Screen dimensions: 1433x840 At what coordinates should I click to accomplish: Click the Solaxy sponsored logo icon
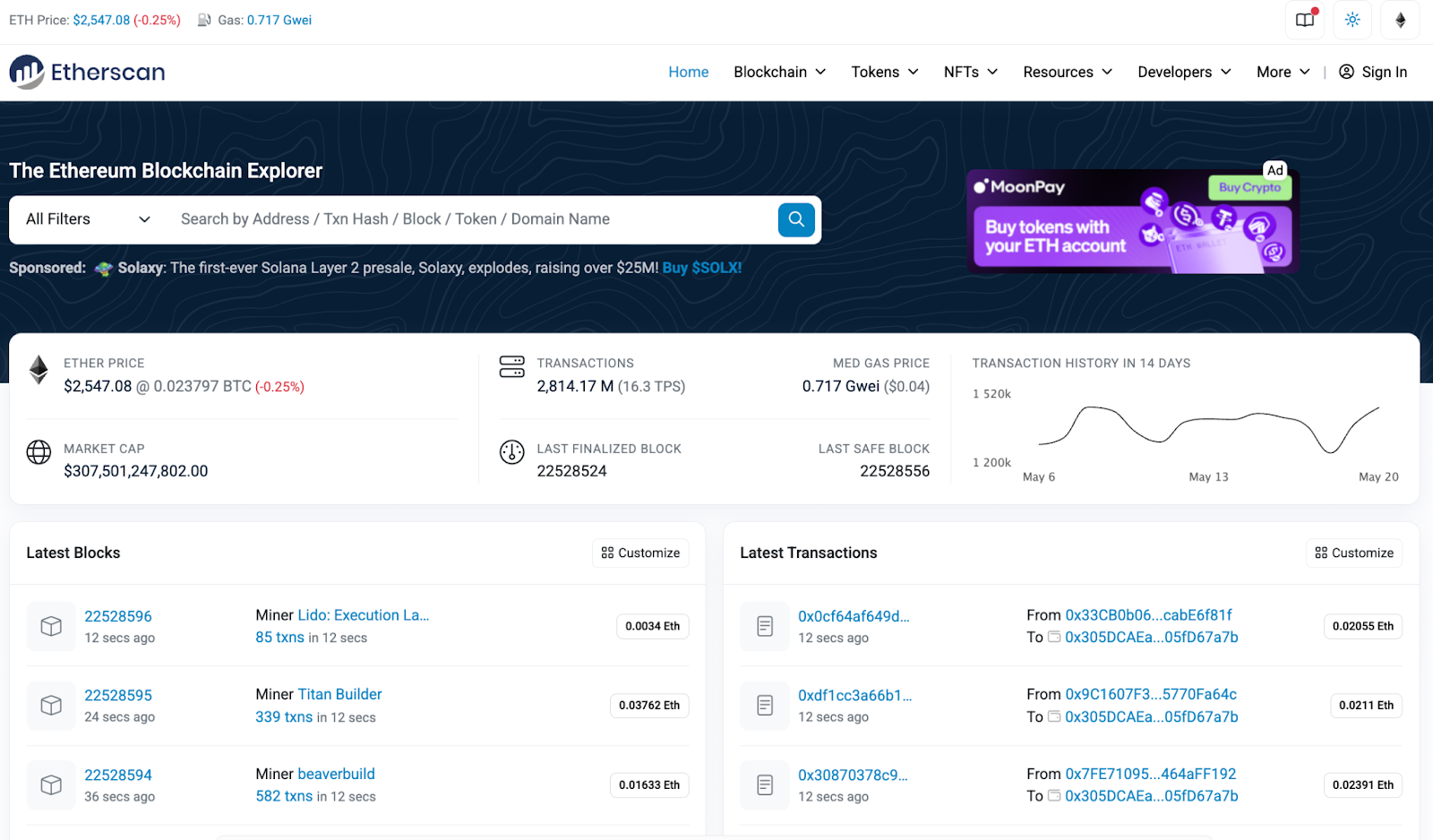tap(104, 269)
